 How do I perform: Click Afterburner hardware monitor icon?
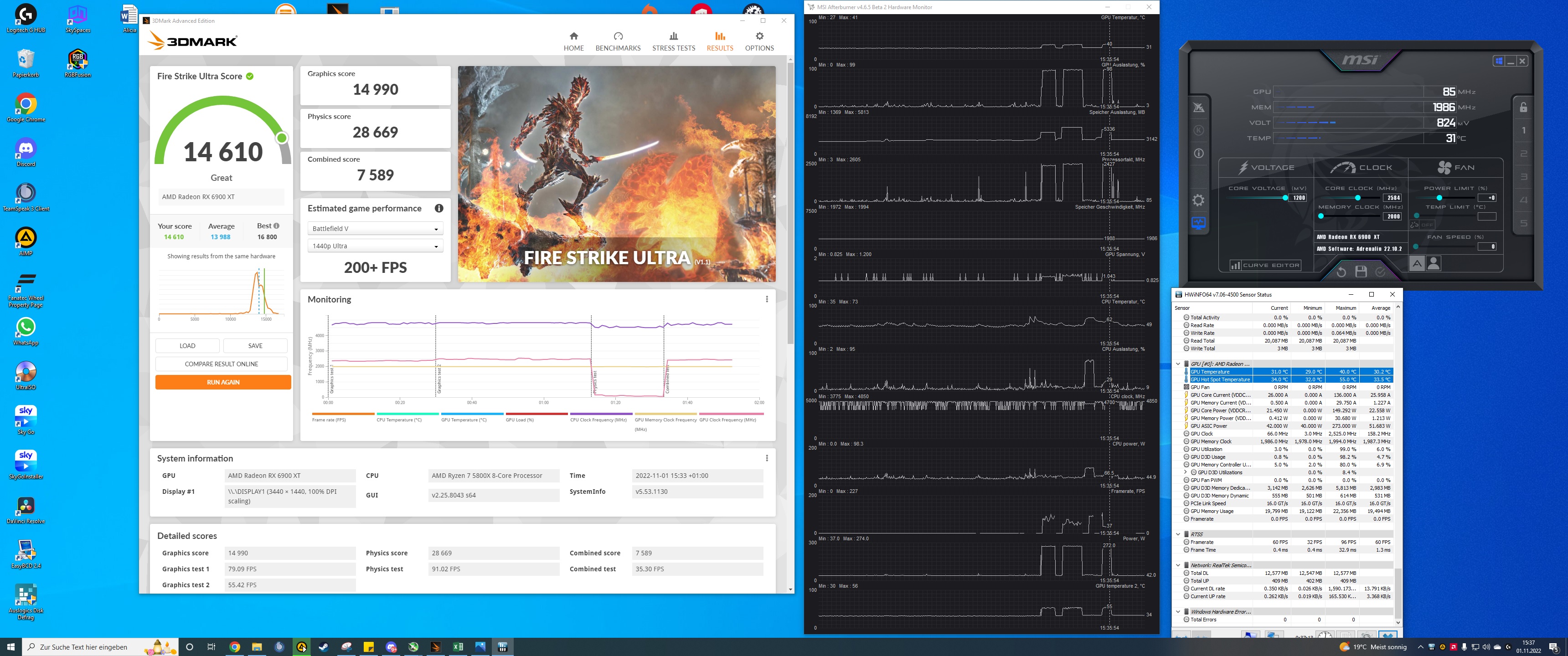pyautogui.click(x=1198, y=223)
